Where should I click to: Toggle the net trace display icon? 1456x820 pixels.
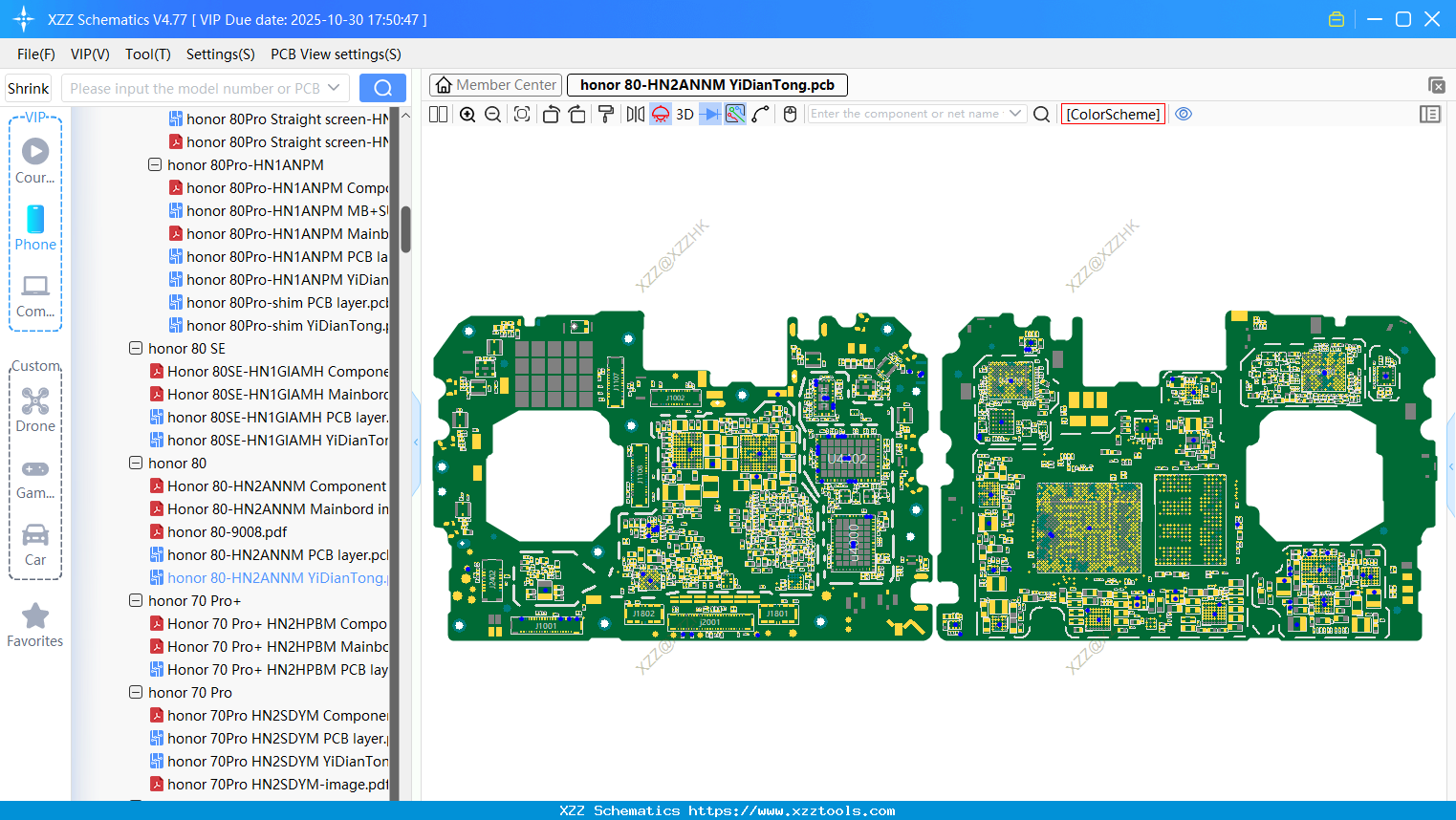tap(735, 115)
